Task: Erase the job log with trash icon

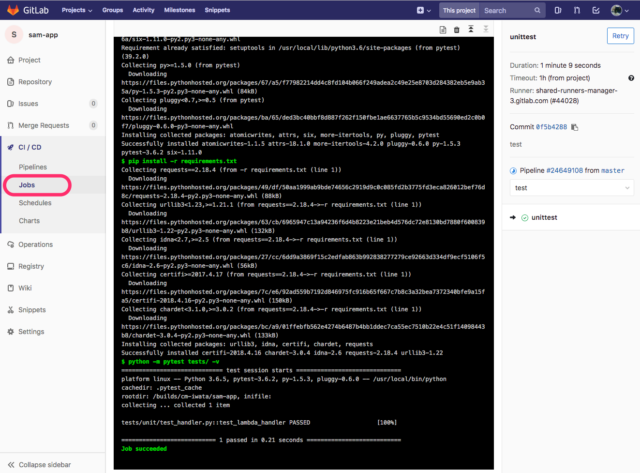Action: (x=457, y=29)
